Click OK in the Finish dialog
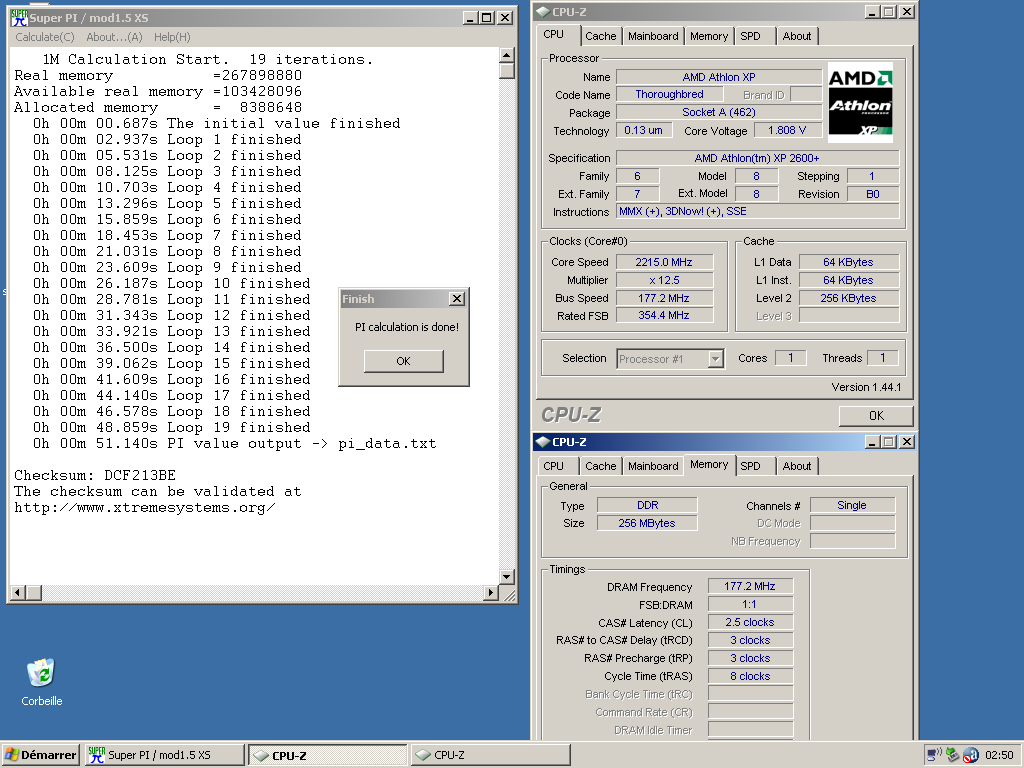 [x=404, y=361]
